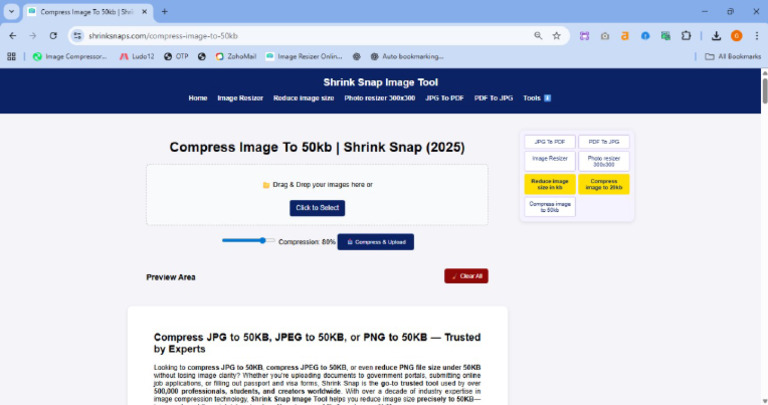768x405 pixels.
Task: Click the page vertical scrollbar thumb
Action: tap(765, 90)
